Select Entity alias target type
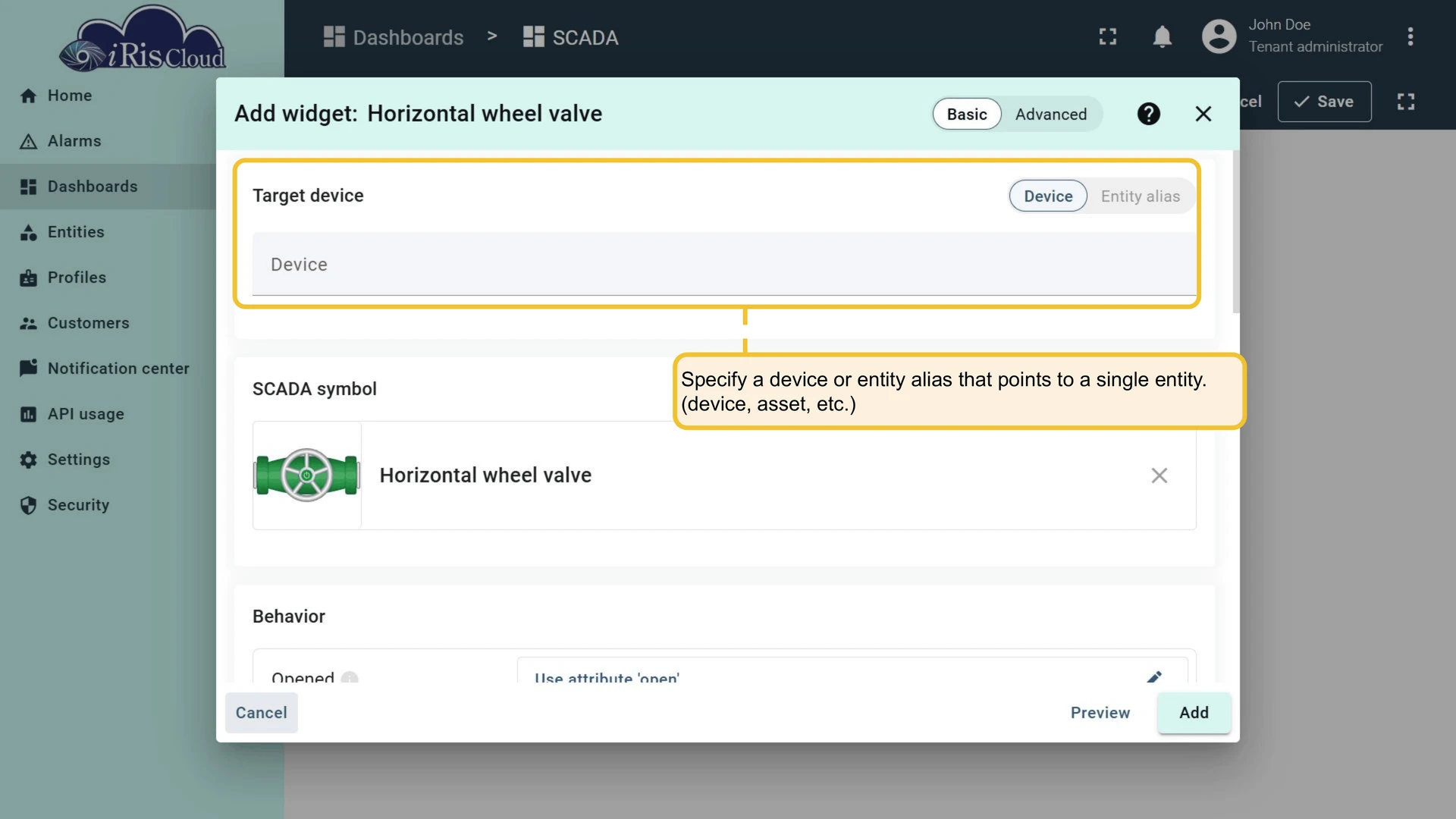 [1140, 196]
